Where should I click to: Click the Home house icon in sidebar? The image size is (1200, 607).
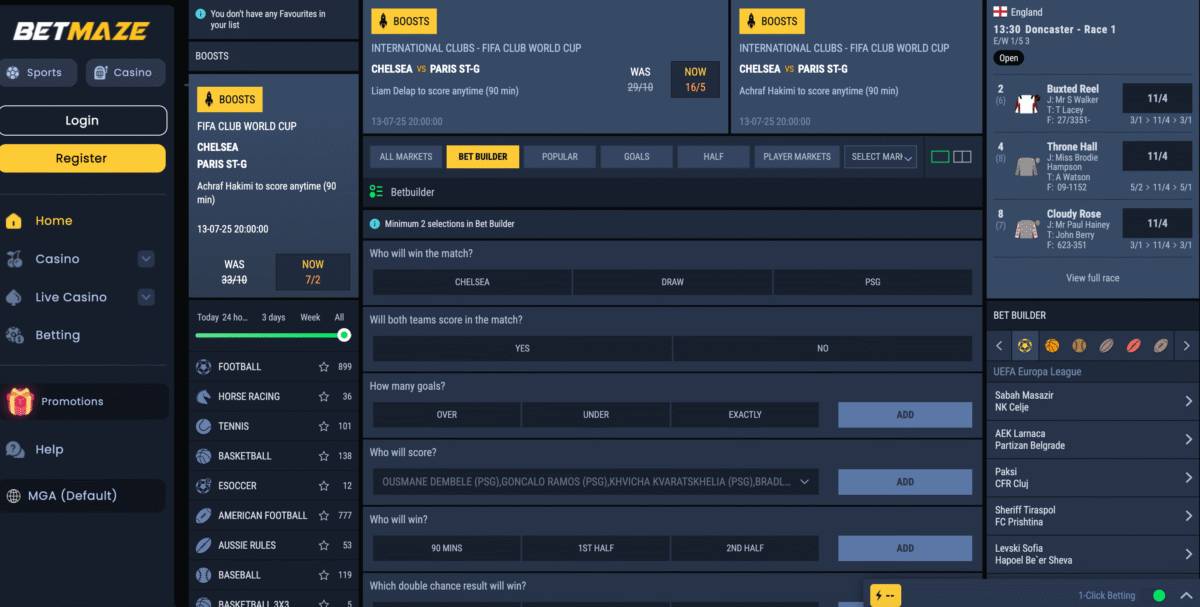pos(14,221)
